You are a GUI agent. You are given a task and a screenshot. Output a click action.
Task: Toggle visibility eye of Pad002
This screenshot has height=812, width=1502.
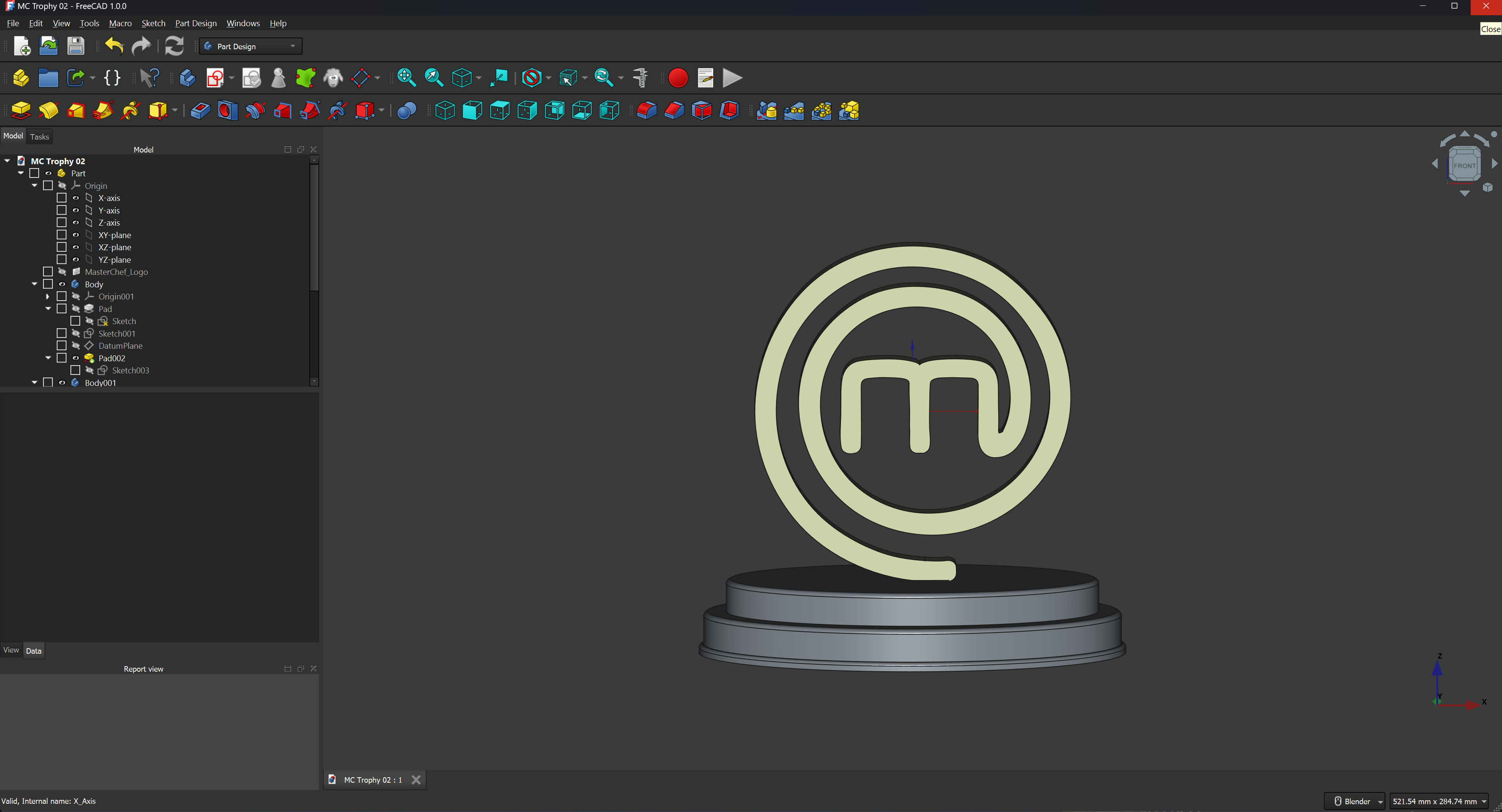pos(76,358)
